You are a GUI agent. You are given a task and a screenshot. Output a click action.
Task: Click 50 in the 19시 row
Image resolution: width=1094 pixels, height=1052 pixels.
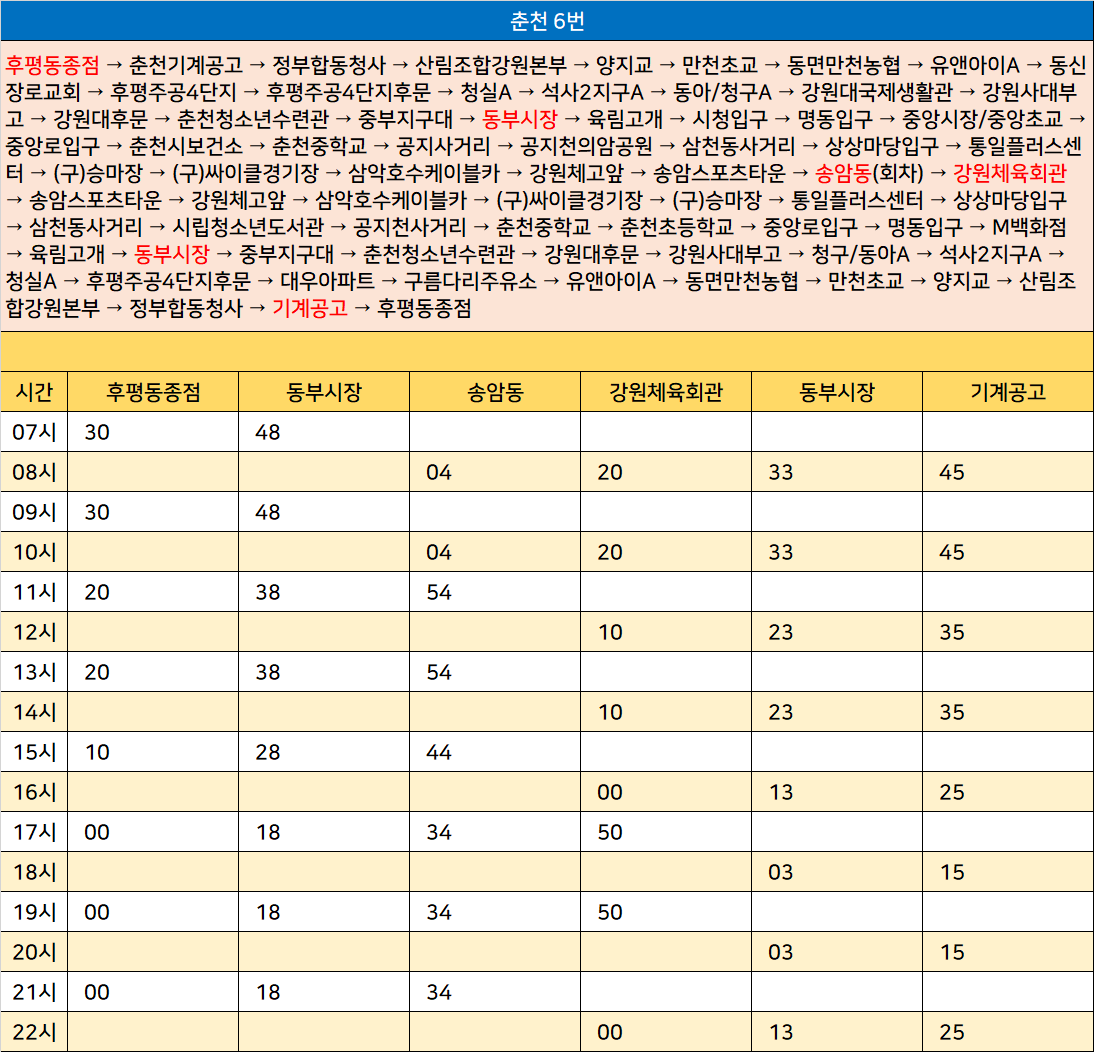pos(610,912)
